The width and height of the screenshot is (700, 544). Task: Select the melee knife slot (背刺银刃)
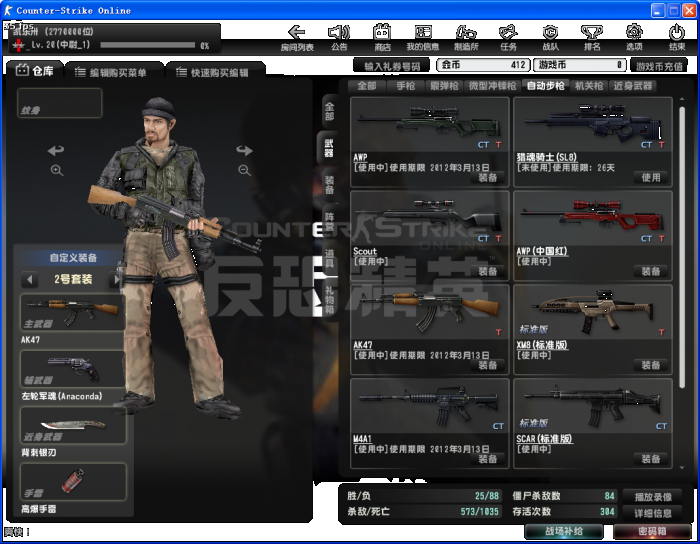[73, 425]
